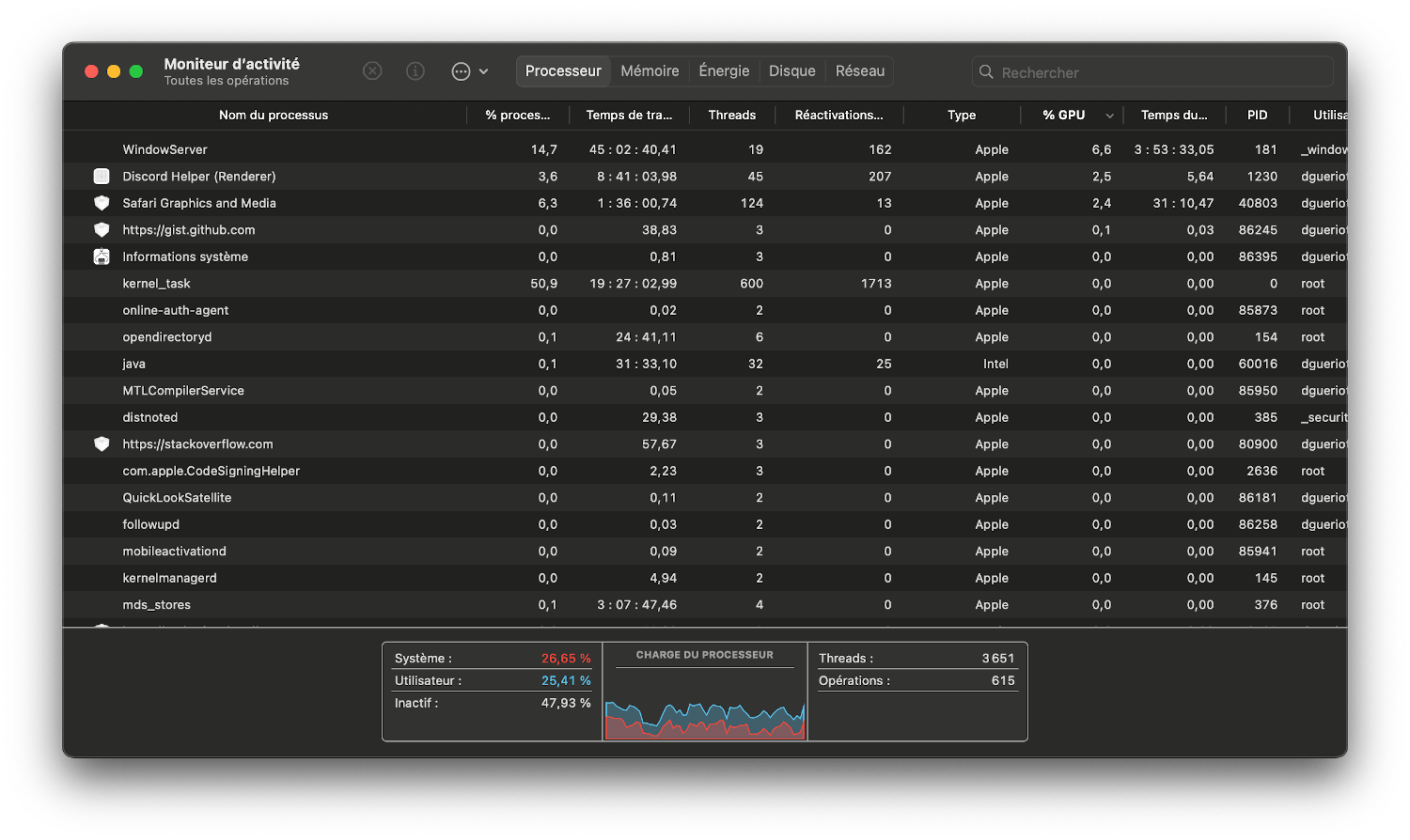Select the Discord Helper (Renderer) row
The width and height of the screenshot is (1410, 840).
pos(705,177)
